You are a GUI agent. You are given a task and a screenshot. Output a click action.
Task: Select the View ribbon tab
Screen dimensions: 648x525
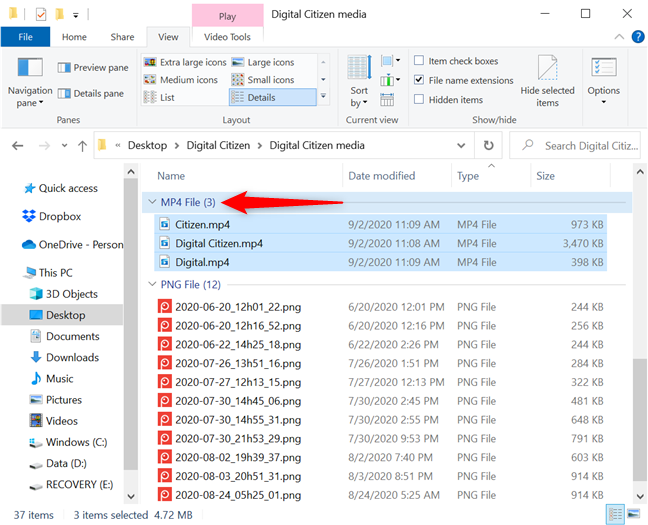(168, 37)
